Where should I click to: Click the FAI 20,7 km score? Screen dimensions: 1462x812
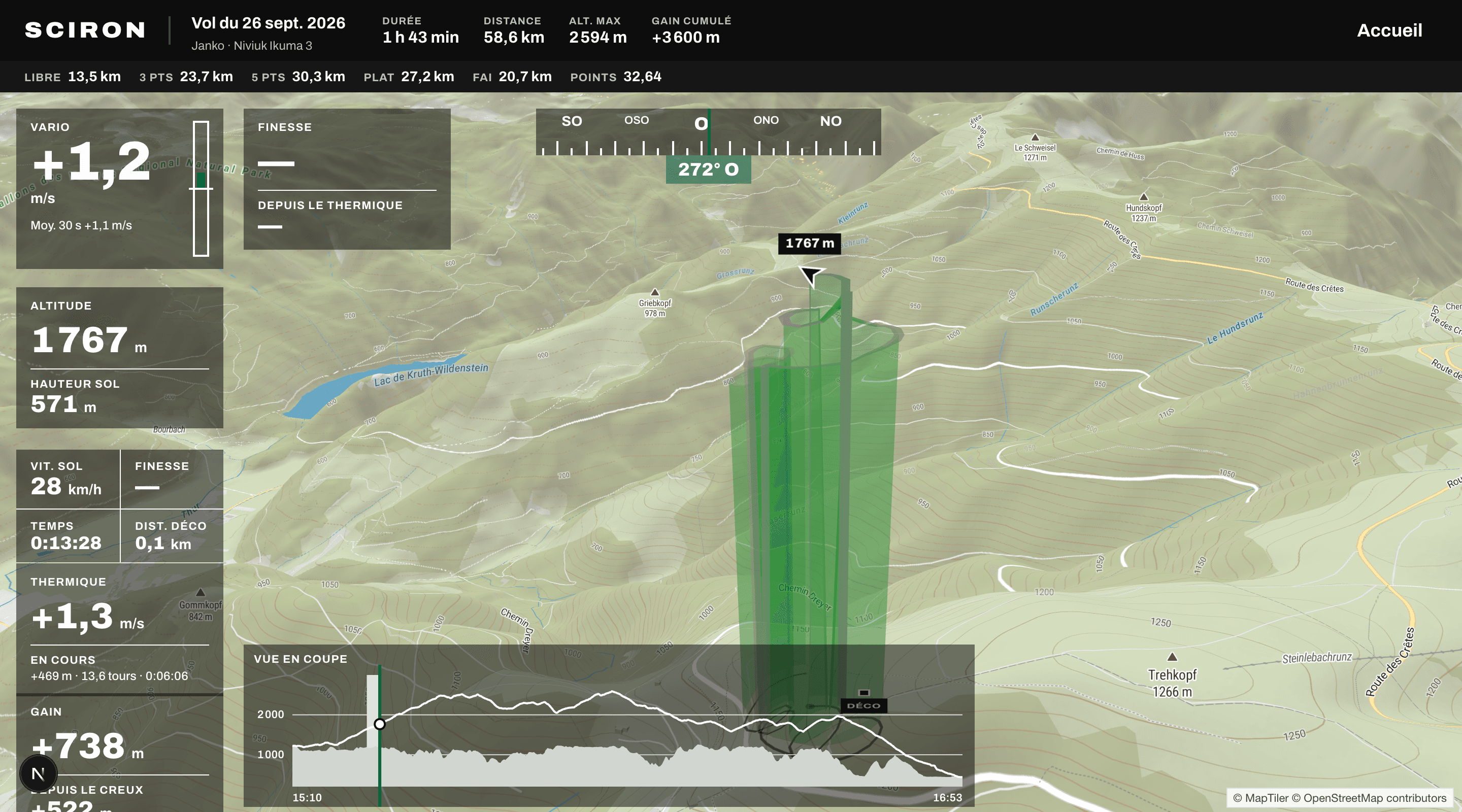pyautogui.click(x=512, y=77)
